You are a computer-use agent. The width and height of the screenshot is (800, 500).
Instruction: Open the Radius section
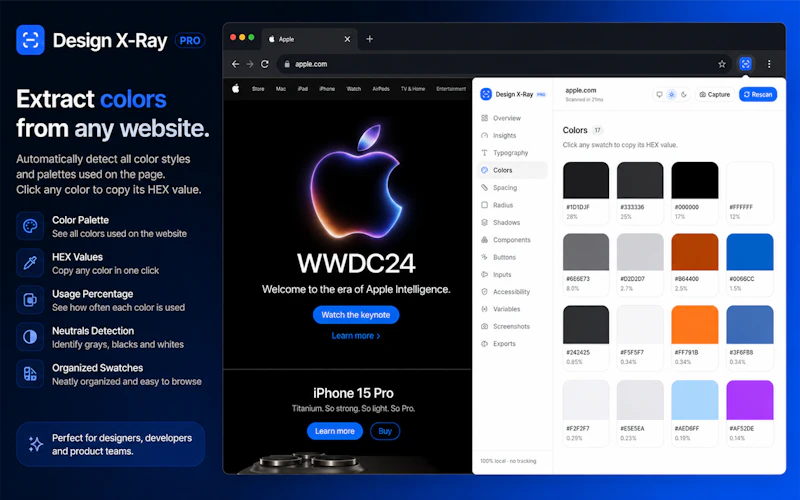pos(513,205)
